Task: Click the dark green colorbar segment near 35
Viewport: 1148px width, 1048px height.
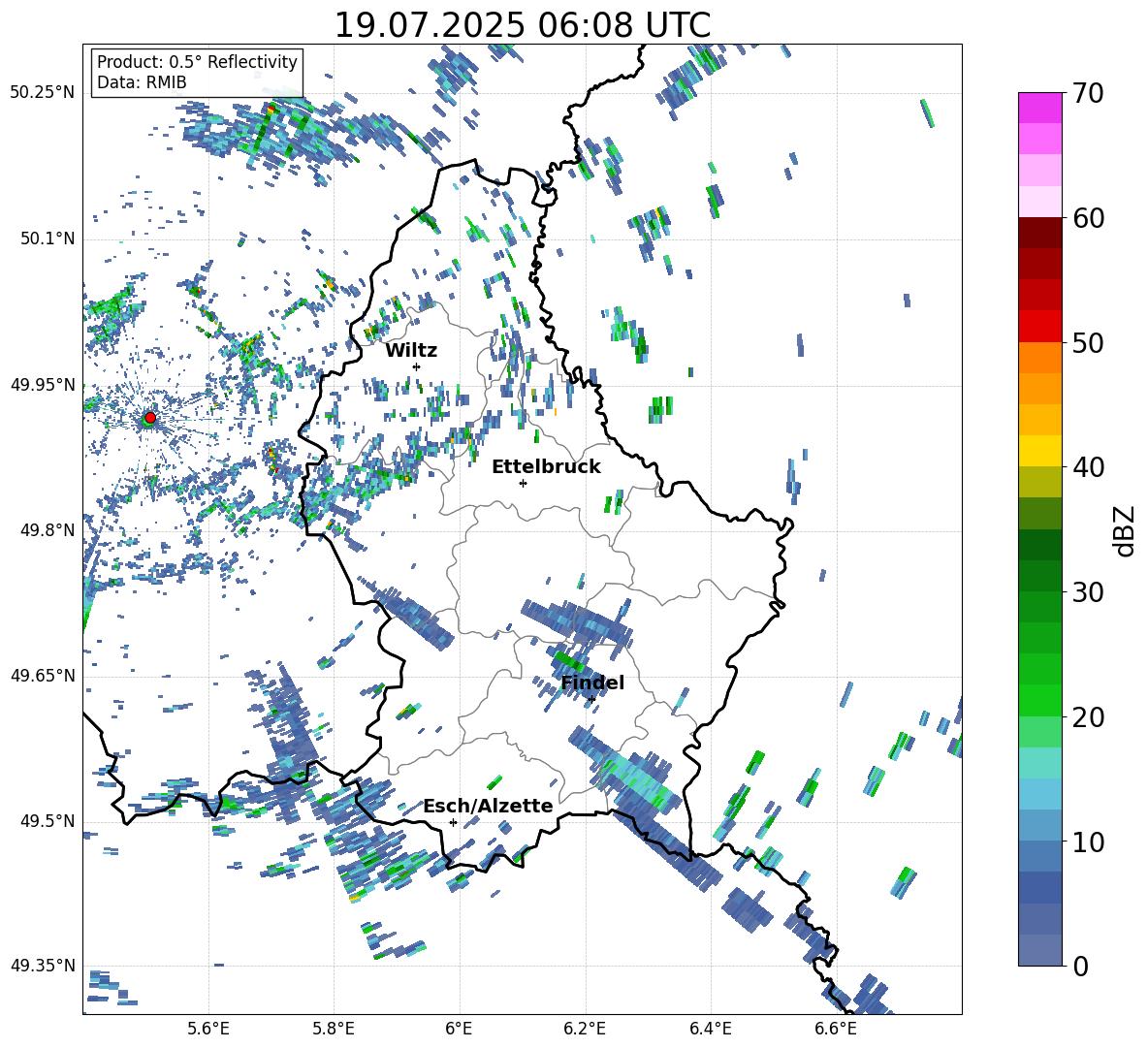Action: pos(1039,545)
